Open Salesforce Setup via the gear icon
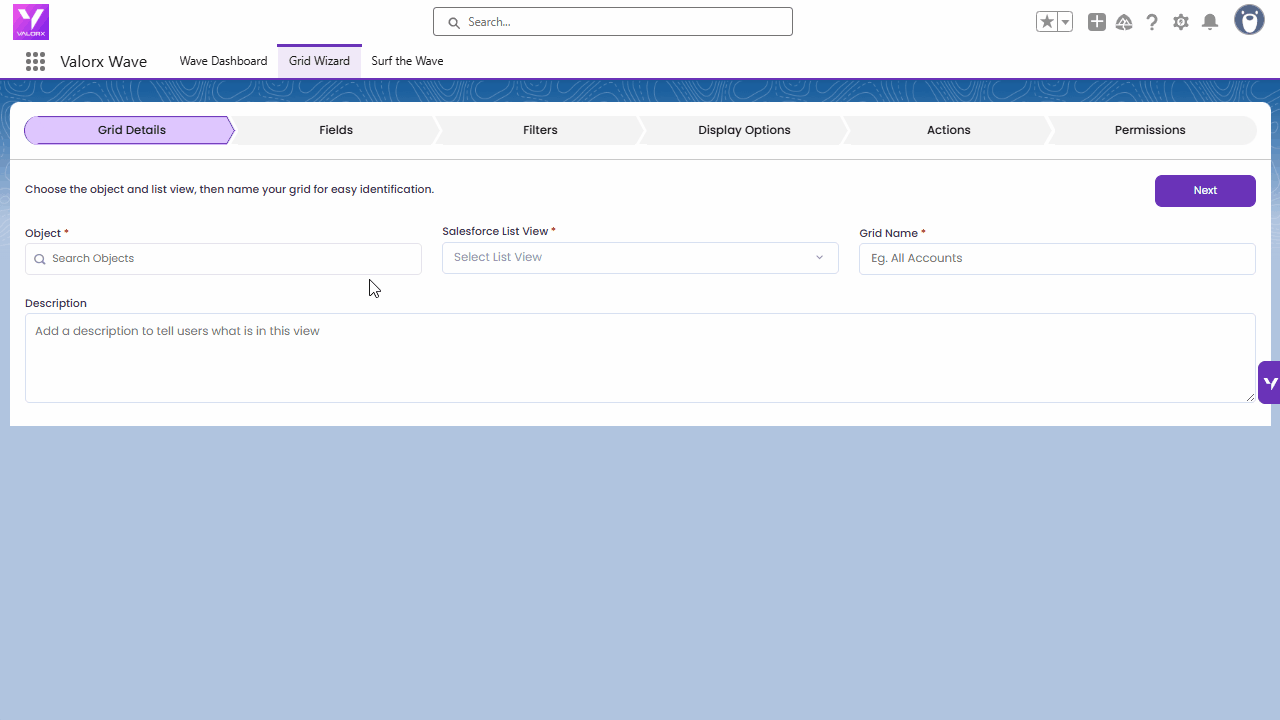Screen dimensions: 1280x720 point(1181,21)
